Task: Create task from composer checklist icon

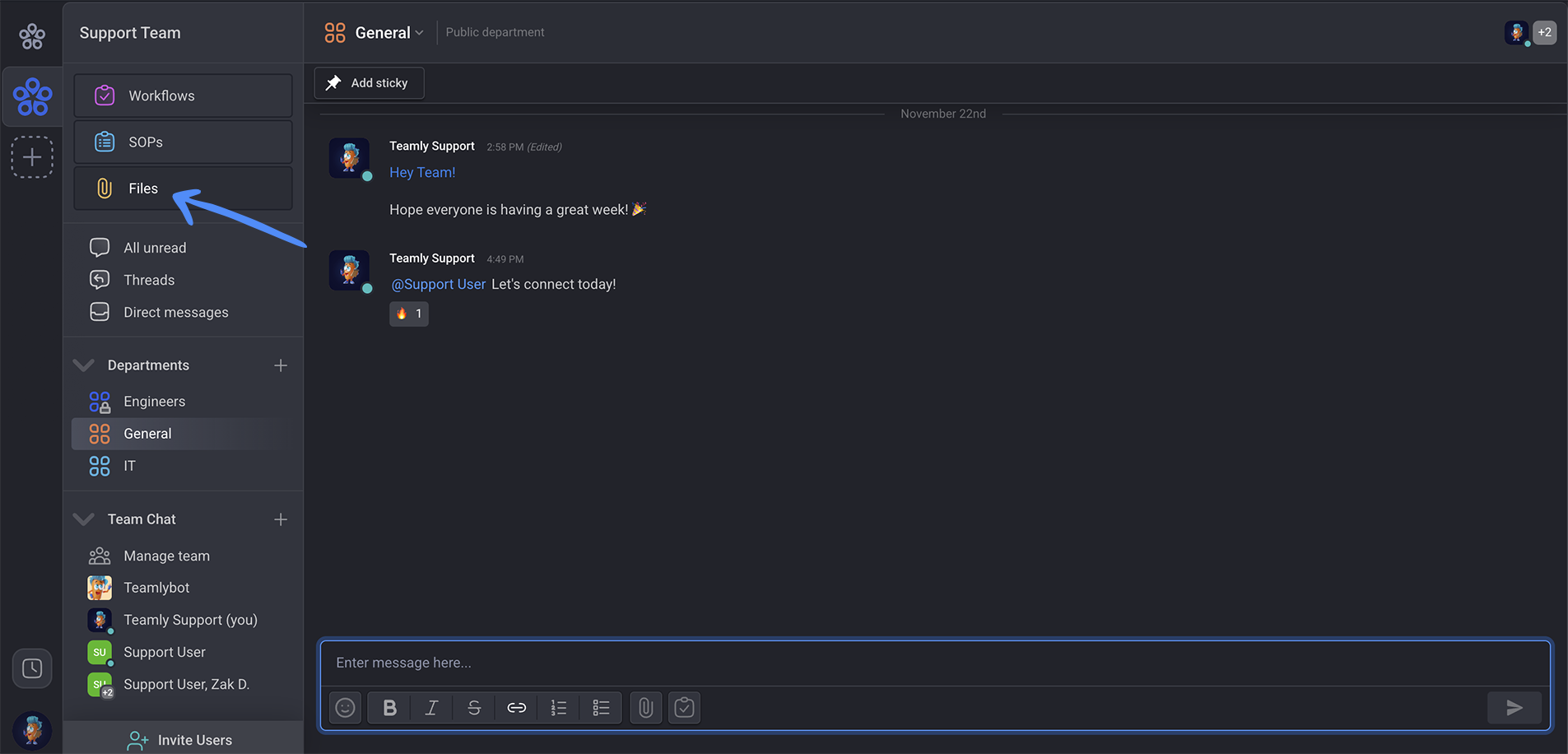Action: click(x=684, y=708)
